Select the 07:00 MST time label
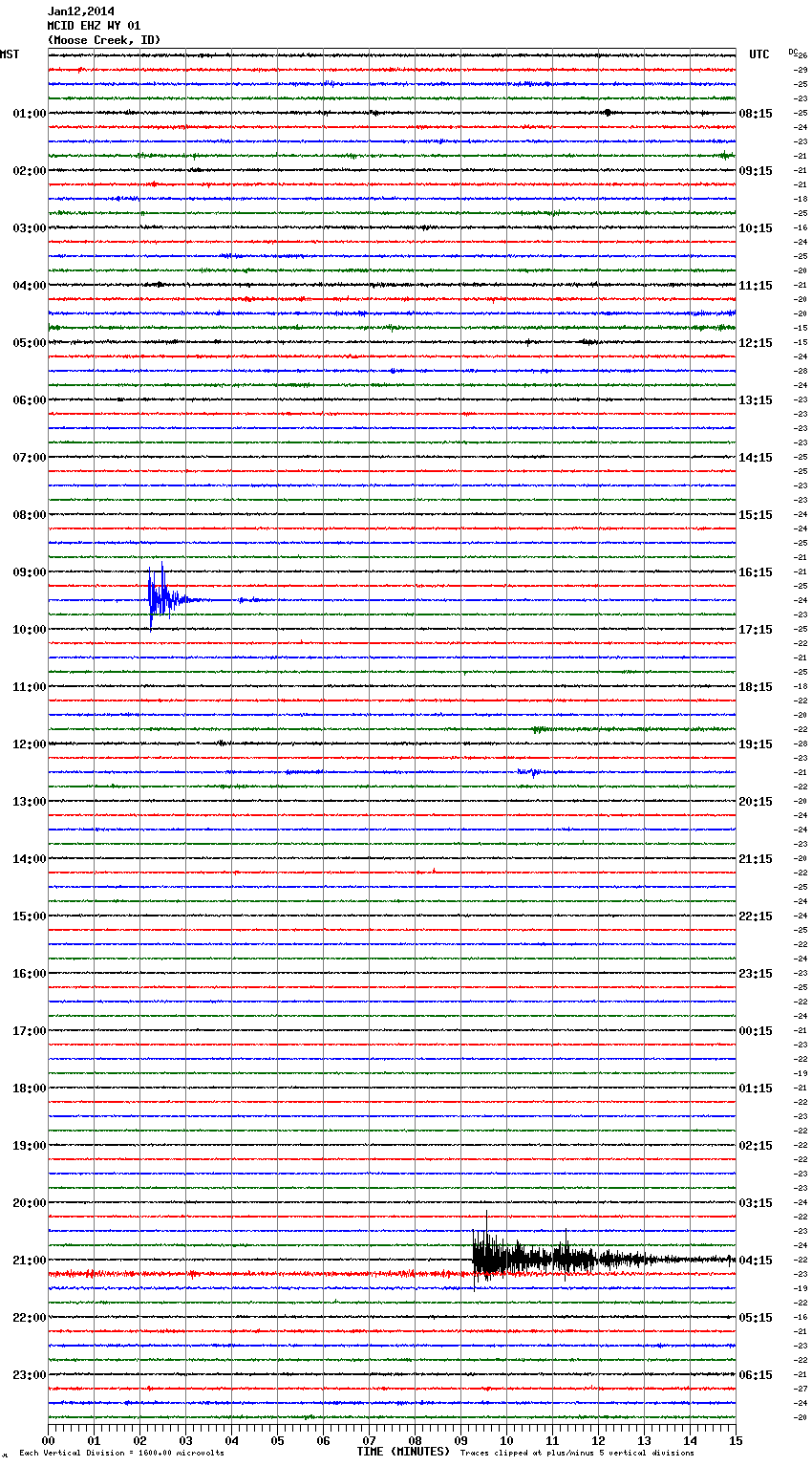The height and width of the screenshot is (1466, 812). pyautogui.click(x=29, y=458)
